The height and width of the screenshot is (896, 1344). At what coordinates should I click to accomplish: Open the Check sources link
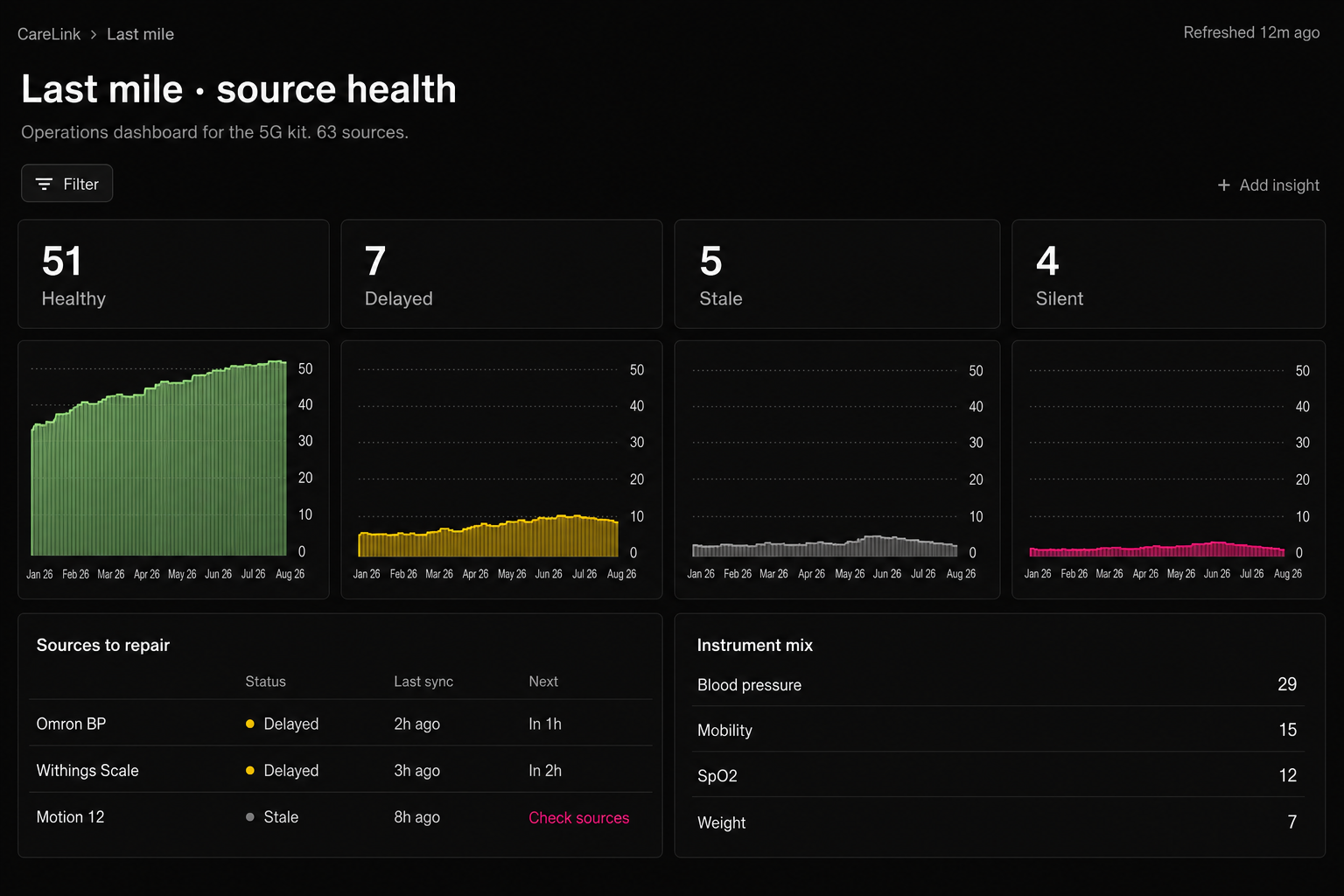point(578,817)
